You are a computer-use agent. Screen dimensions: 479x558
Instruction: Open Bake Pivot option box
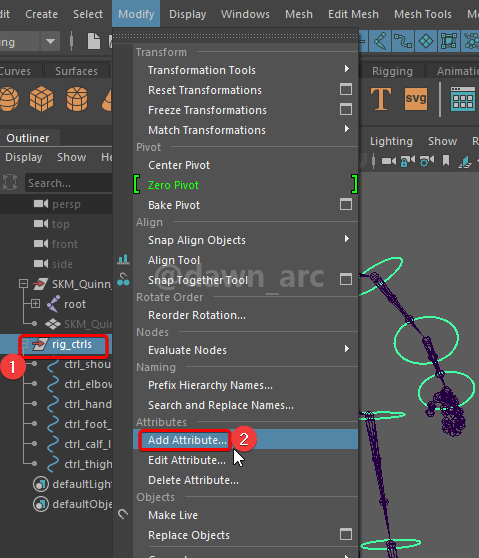click(346, 204)
